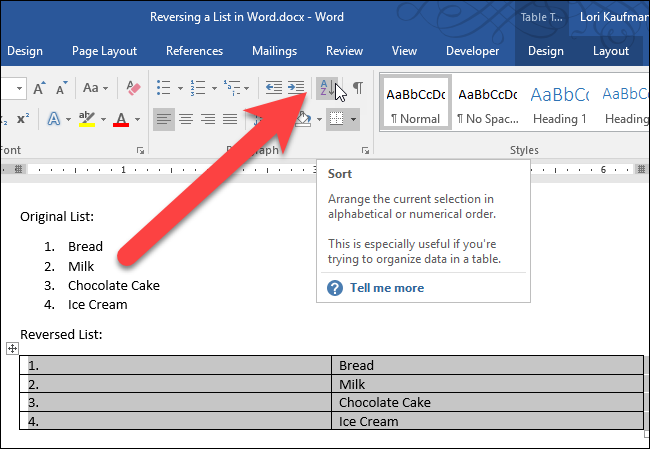Apply the Heading 1 style
Viewport: 650px width, 449px height.
(558, 105)
